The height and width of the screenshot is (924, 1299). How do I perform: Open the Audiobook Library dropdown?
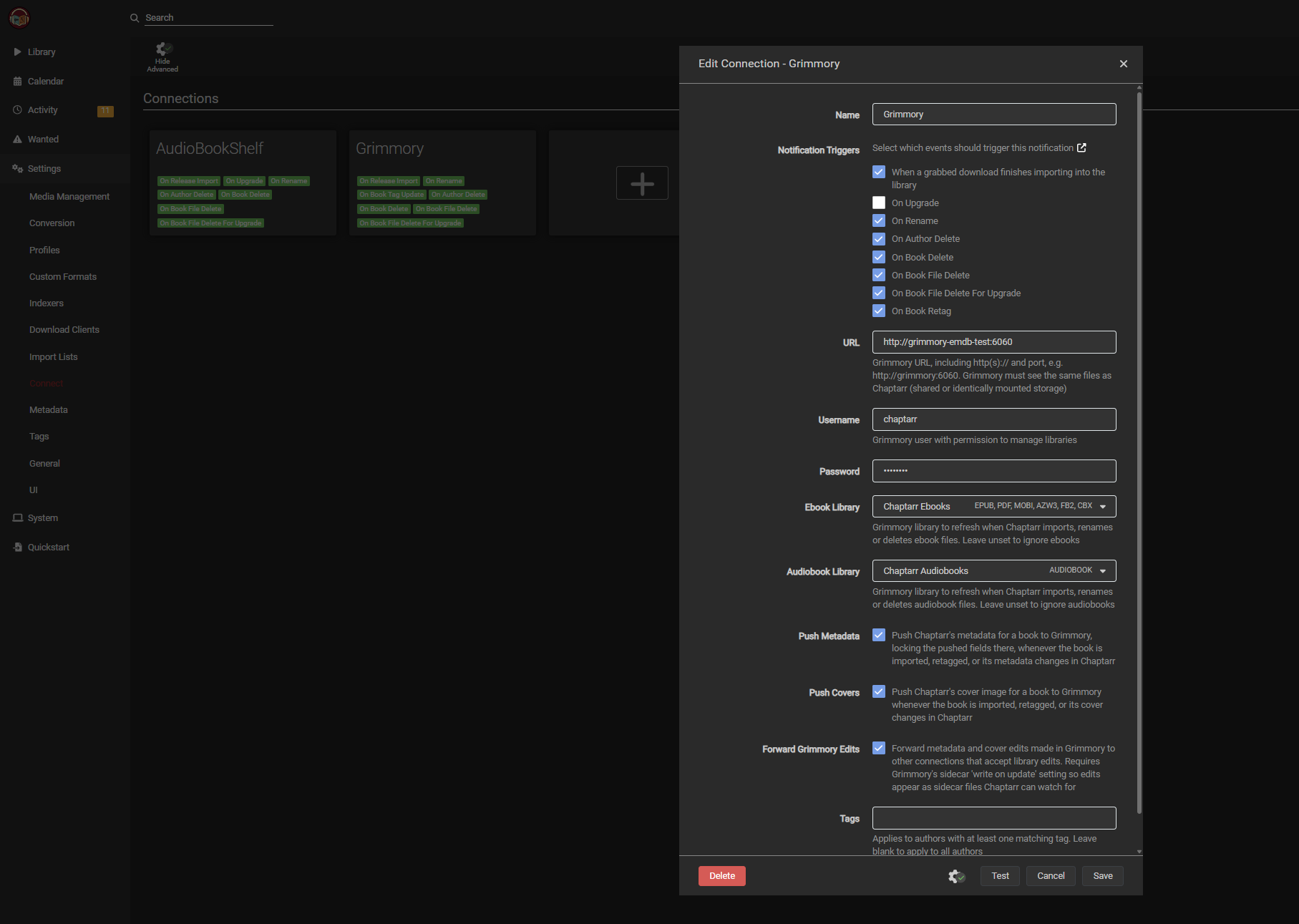(x=994, y=570)
